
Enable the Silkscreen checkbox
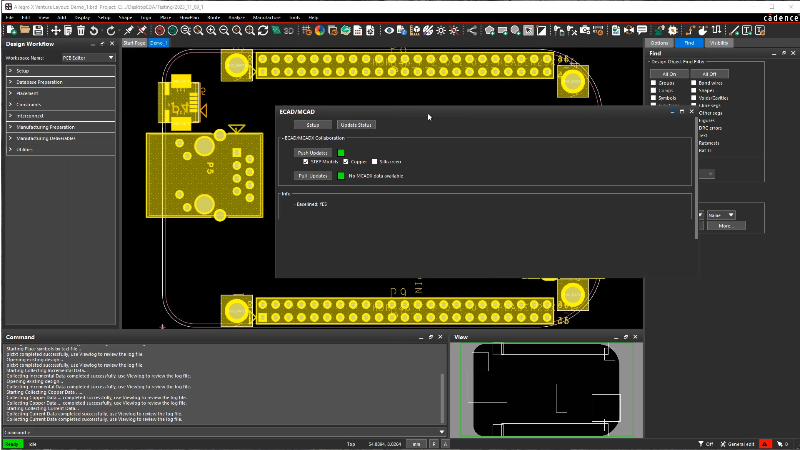point(373,161)
